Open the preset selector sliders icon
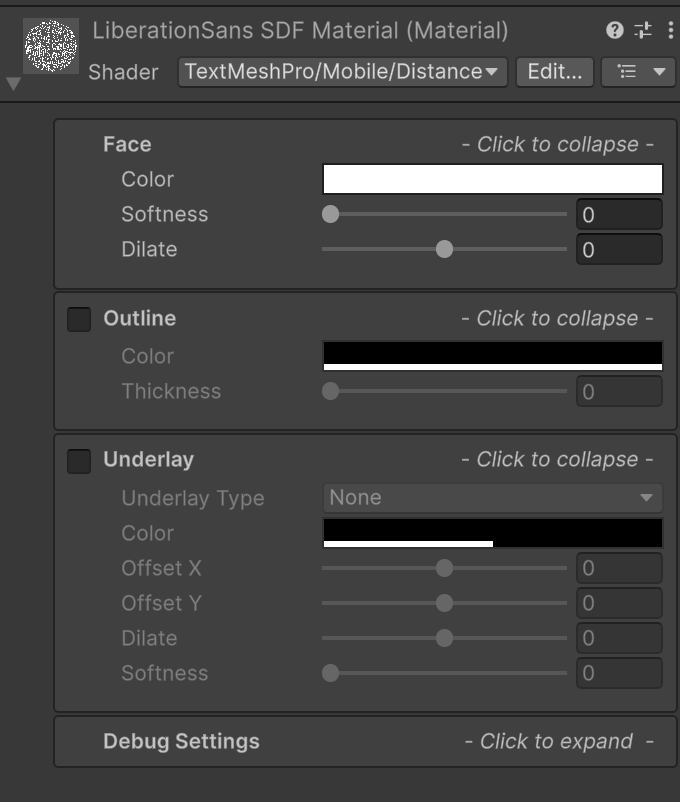 point(643,30)
